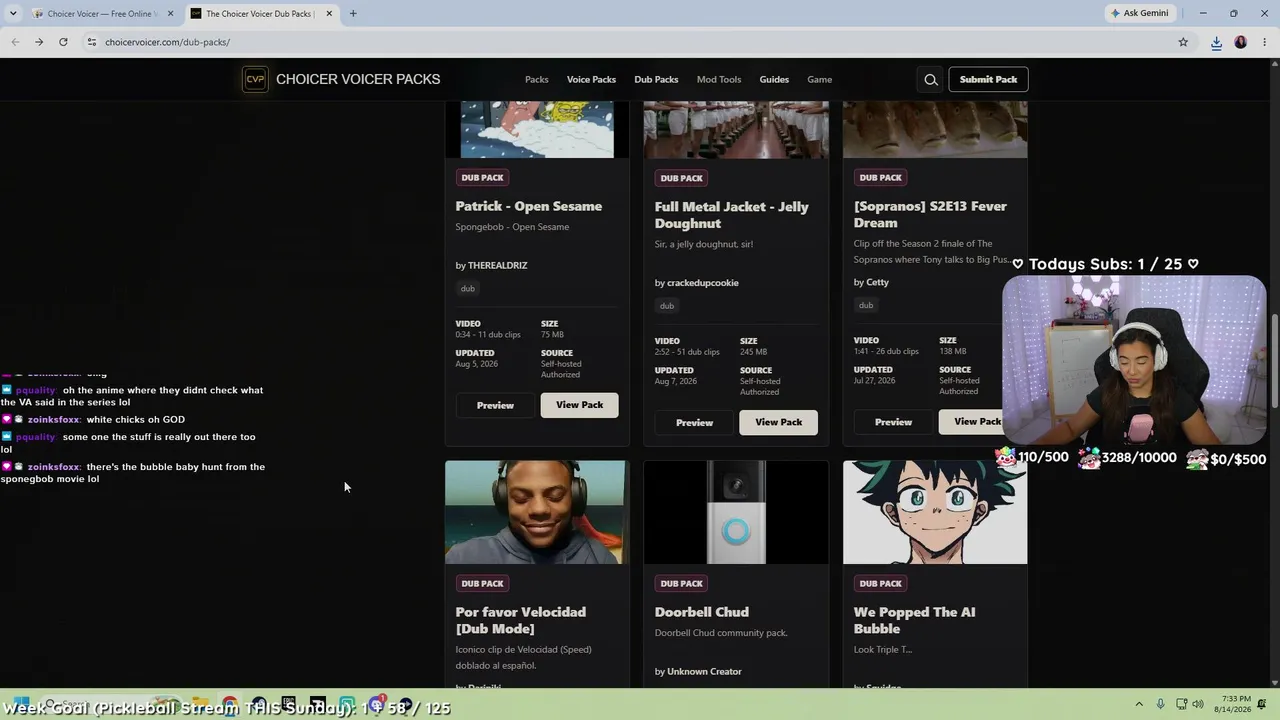Preview the Patrick - Open Sesame pack
Screen dimensions: 1280x720
pos(495,405)
